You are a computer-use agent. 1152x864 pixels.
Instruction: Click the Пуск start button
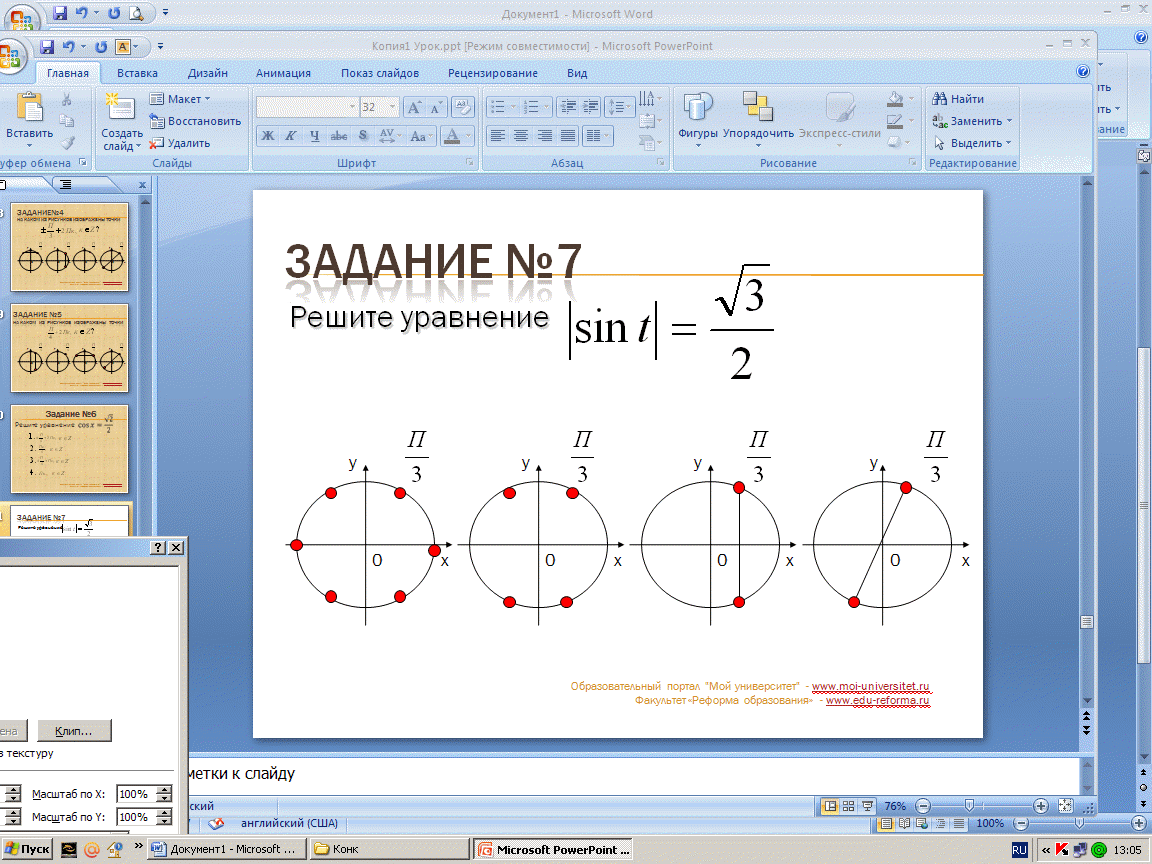point(27,849)
